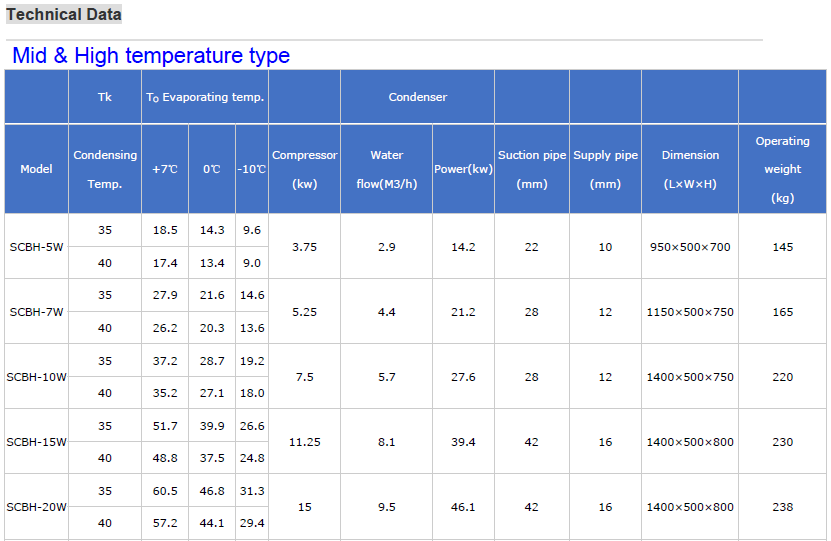Select the Water flow(M3/h) column header
Image resolution: width=831 pixels, height=541 pixels.
tap(386, 169)
